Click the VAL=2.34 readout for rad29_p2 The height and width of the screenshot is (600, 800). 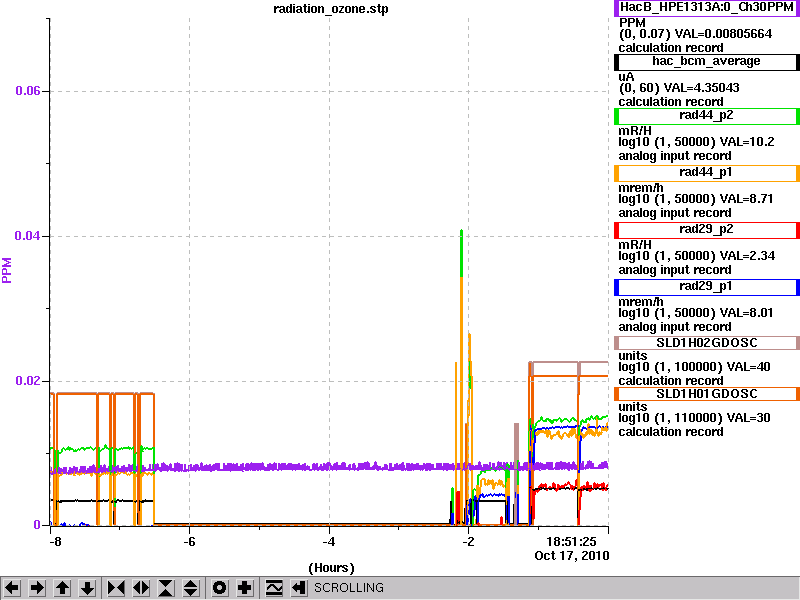(x=746, y=256)
